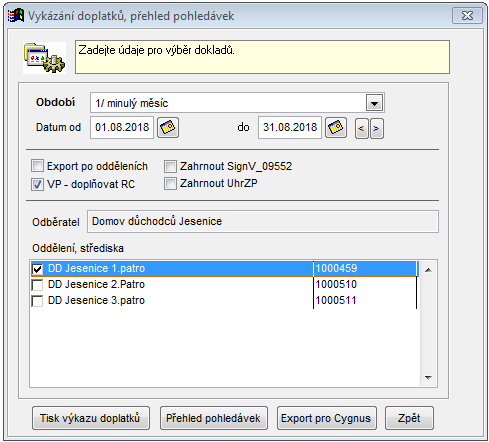Enable Export po odděleních checkbox
The image size is (489, 442).
tap(37, 166)
